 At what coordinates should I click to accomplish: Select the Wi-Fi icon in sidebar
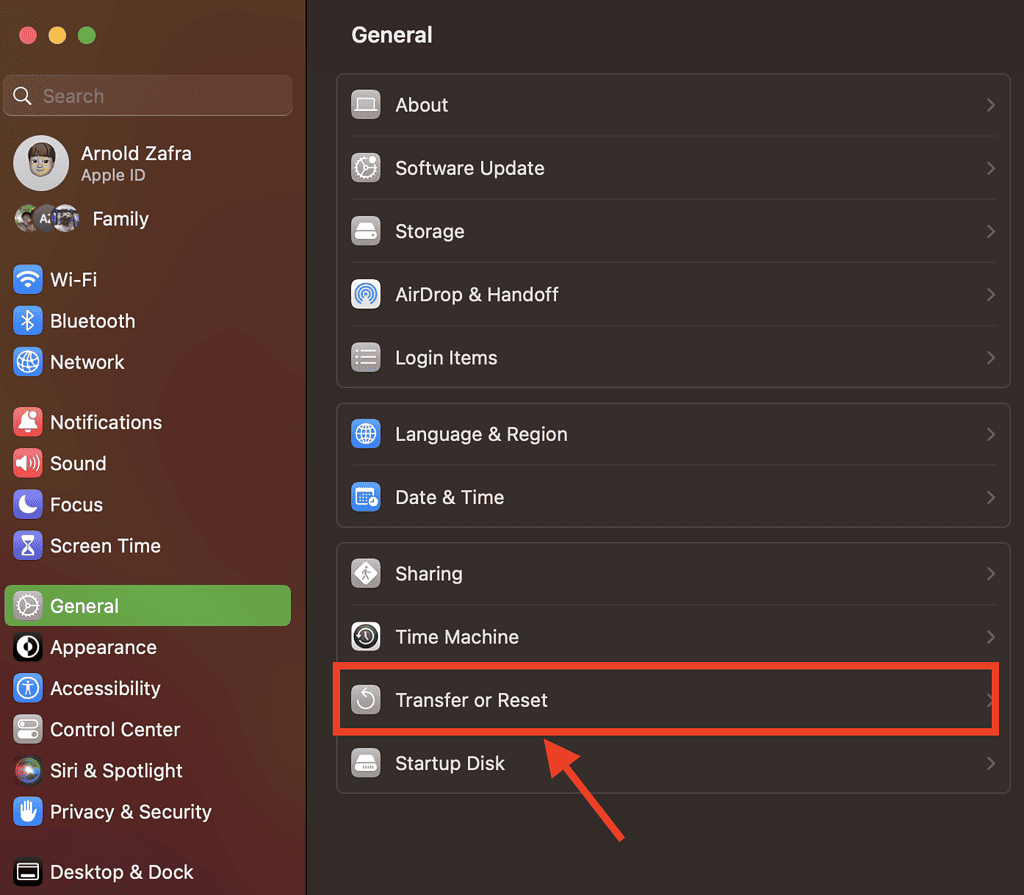pos(26,279)
